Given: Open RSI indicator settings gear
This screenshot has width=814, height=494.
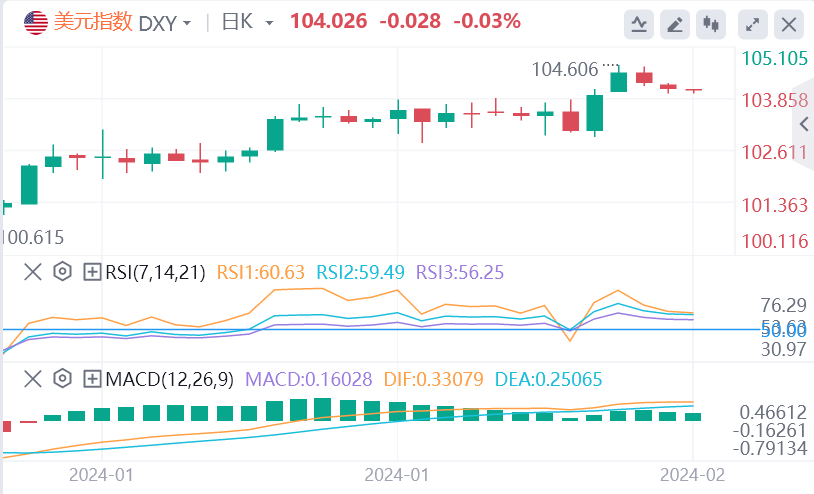Looking at the screenshot, I should 62,271.
